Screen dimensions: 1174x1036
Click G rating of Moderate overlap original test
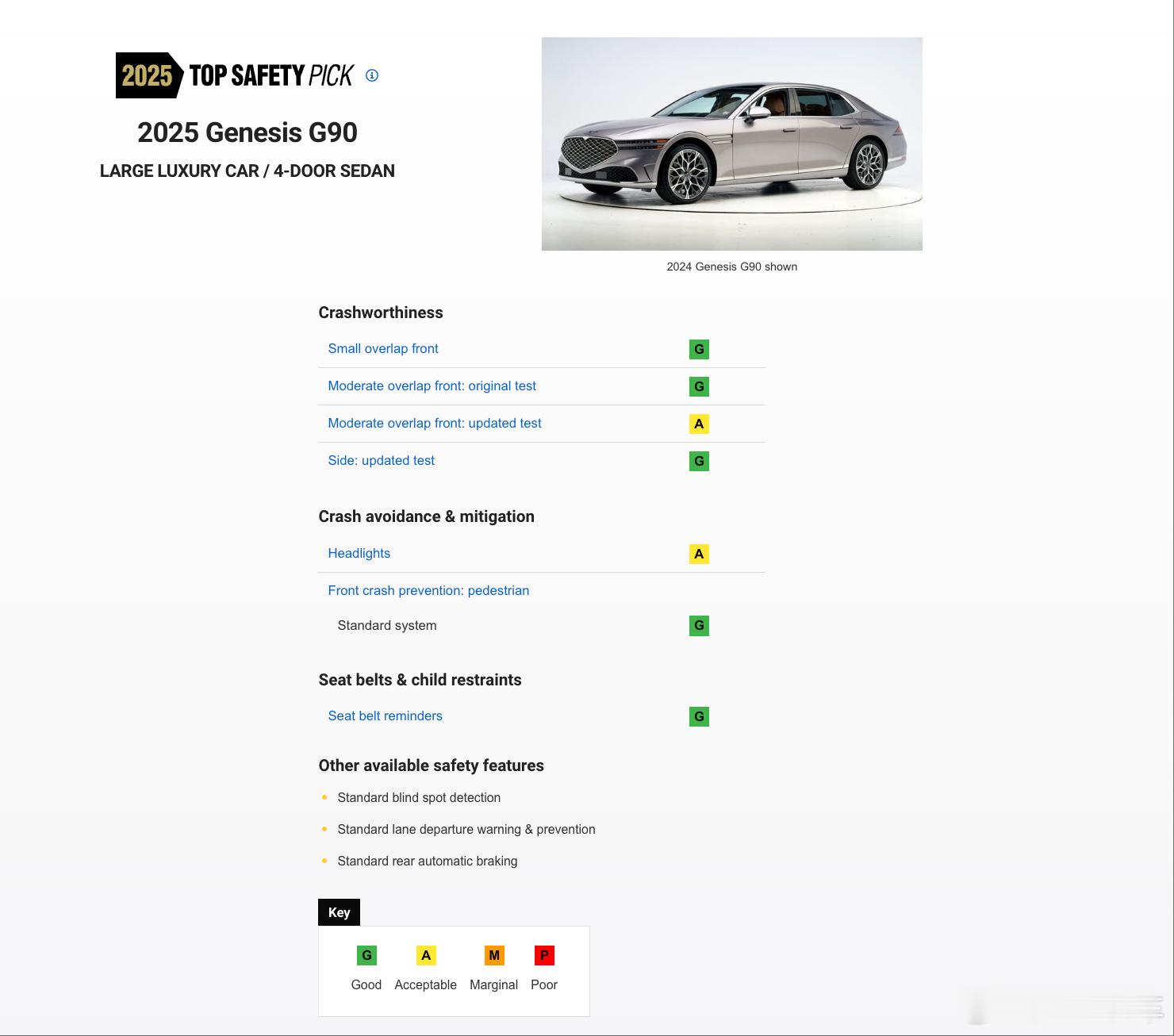tap(699, 386)
